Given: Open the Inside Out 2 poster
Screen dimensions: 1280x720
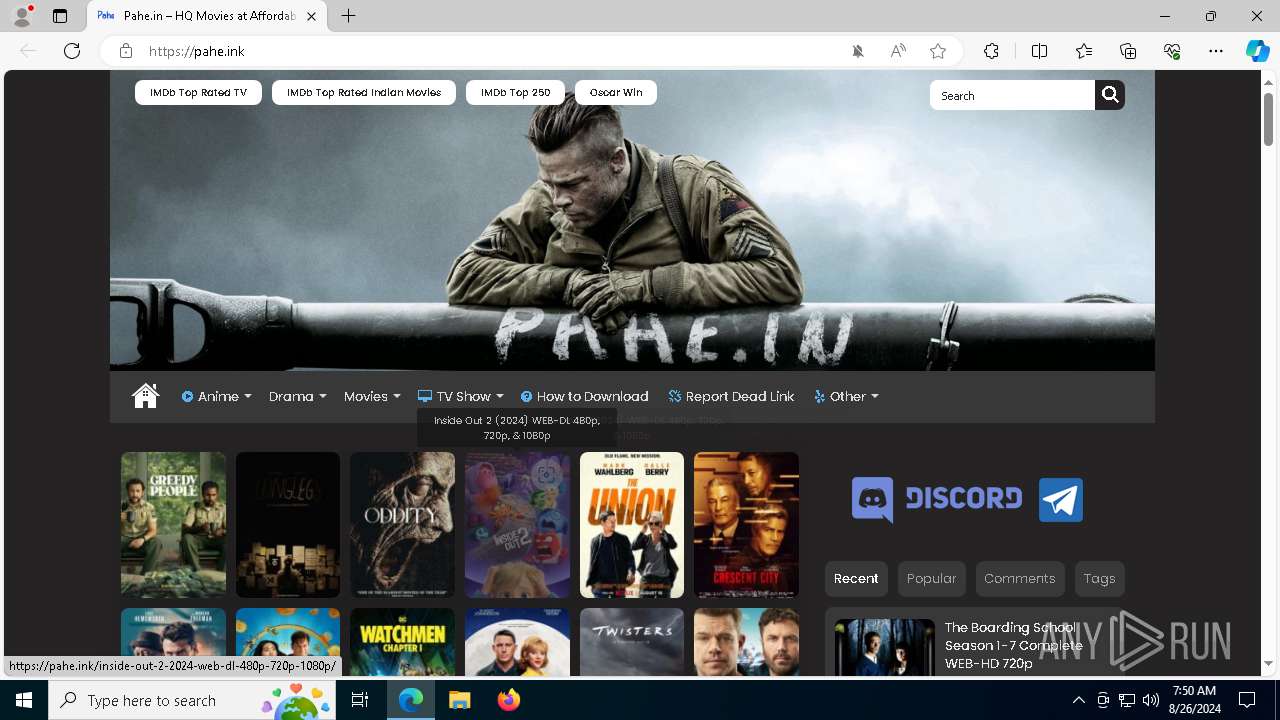Looking at the screenshot, I should click(x=517, y=525).
